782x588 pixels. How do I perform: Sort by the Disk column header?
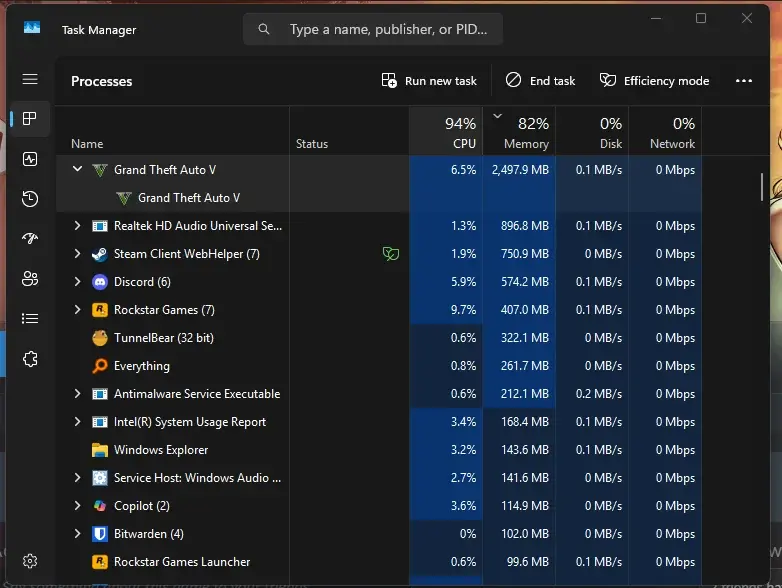tap(592, 131)
